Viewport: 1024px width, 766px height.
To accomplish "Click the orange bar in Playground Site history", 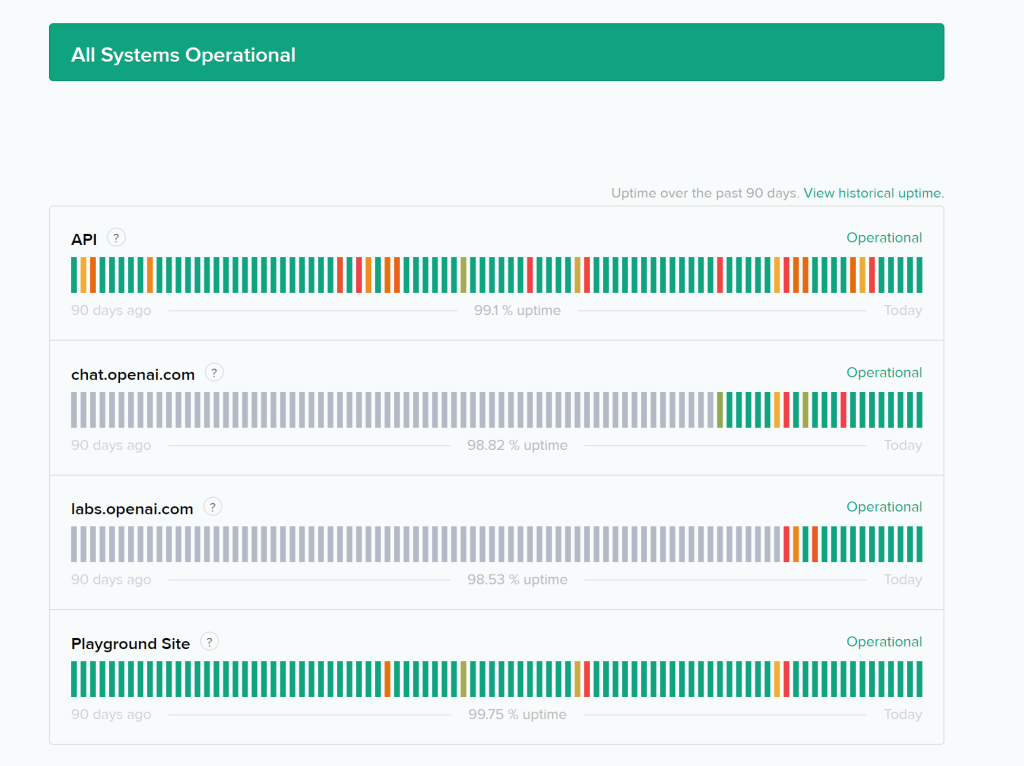I will point(389,679).
